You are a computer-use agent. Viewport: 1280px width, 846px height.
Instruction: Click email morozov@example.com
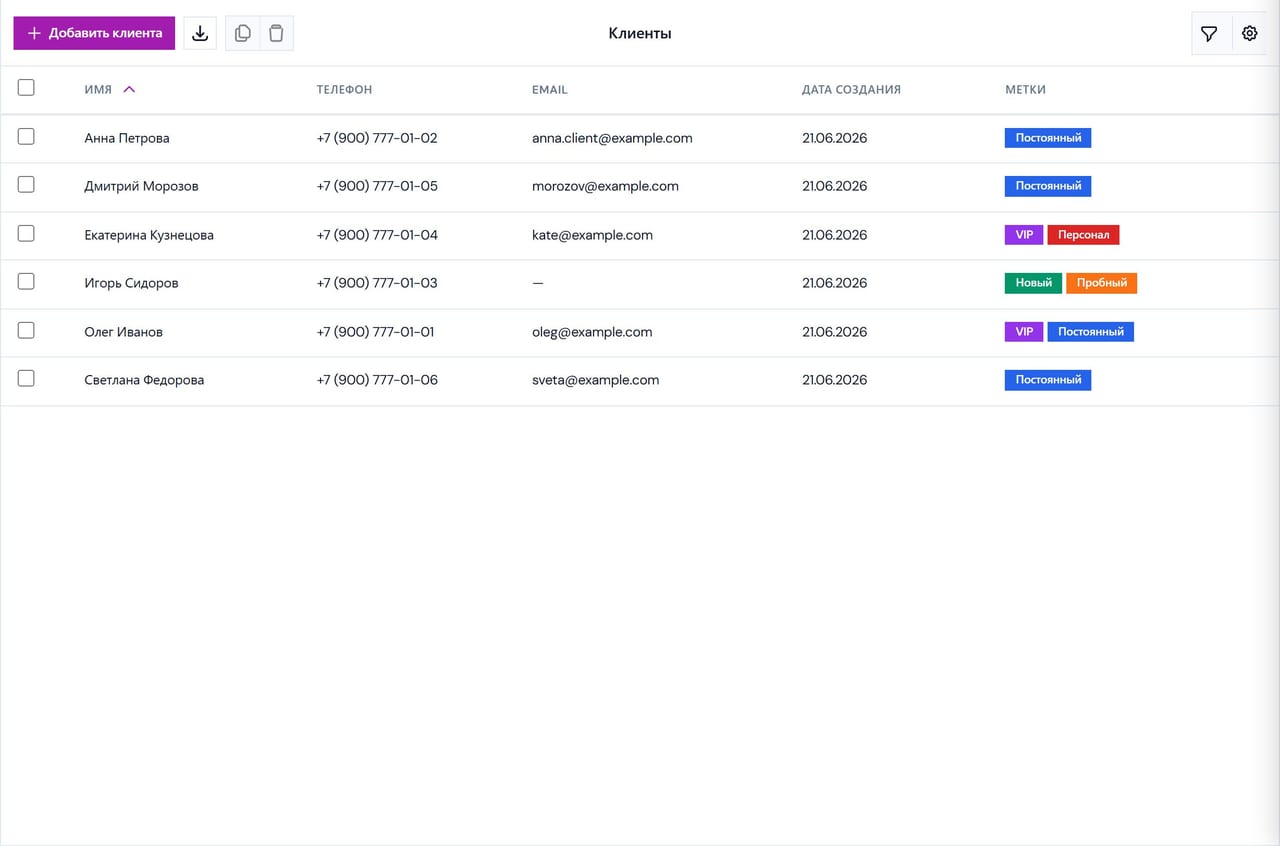click(605, 186)
